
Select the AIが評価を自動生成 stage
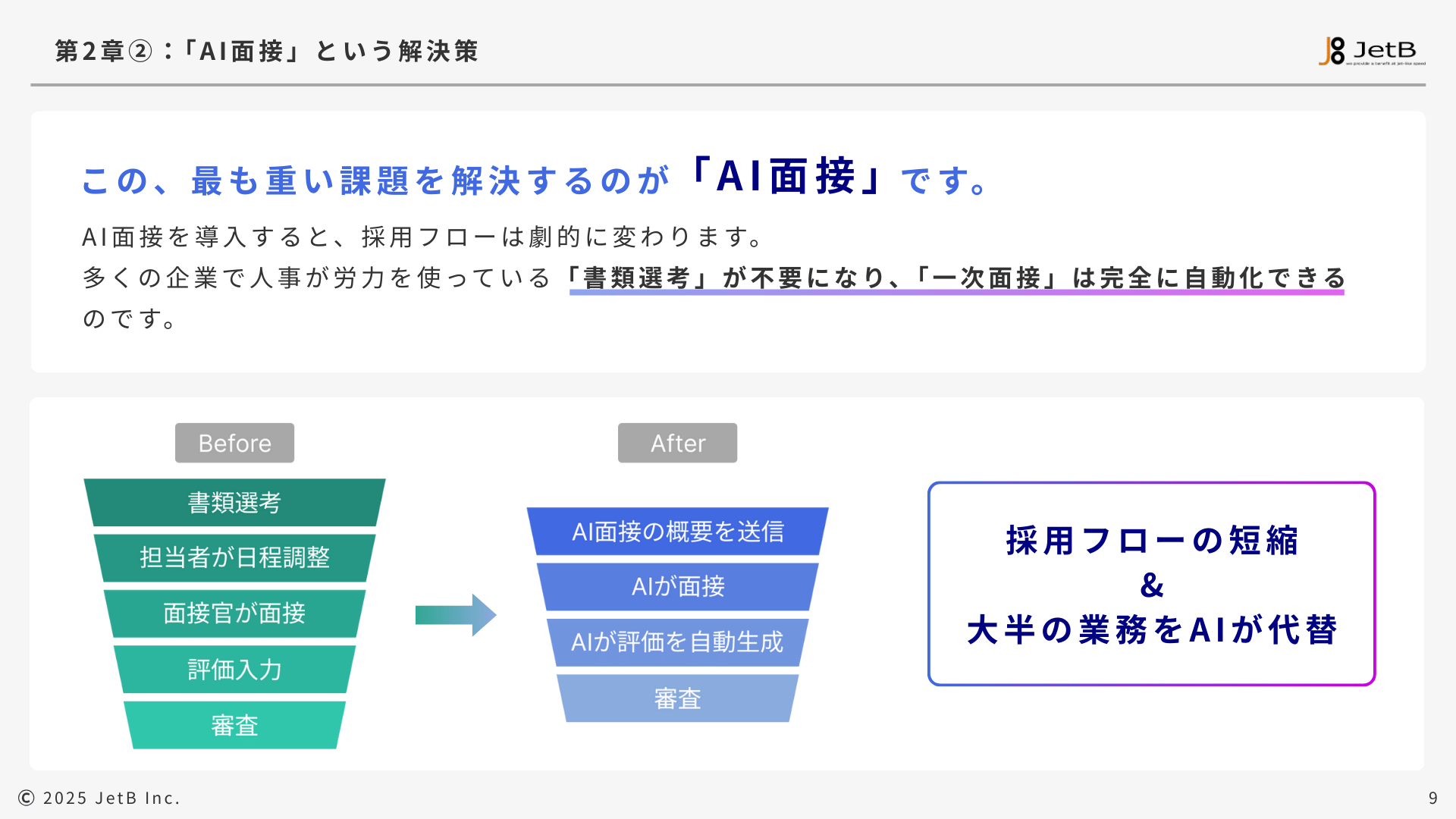677,642
